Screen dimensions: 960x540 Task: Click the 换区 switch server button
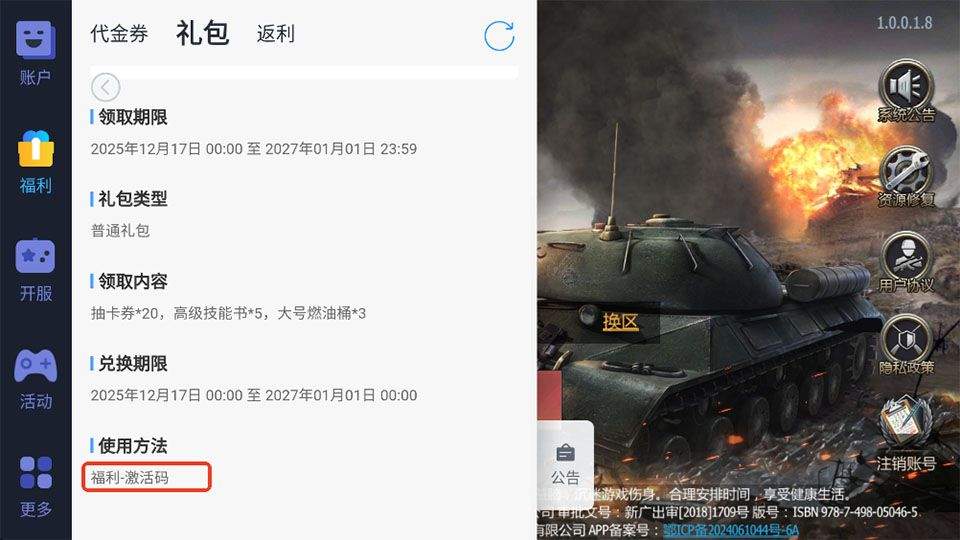point(620,322)
